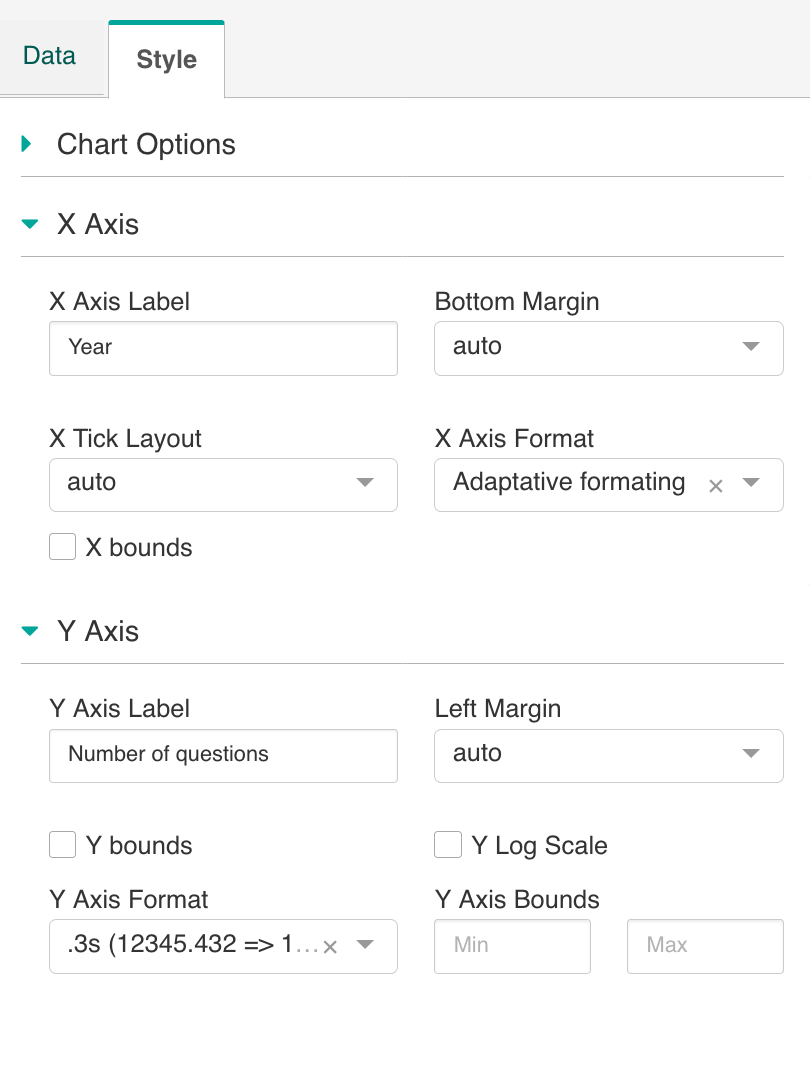
Task: Open the Left Margin dropdown
Action: [608, 755]
